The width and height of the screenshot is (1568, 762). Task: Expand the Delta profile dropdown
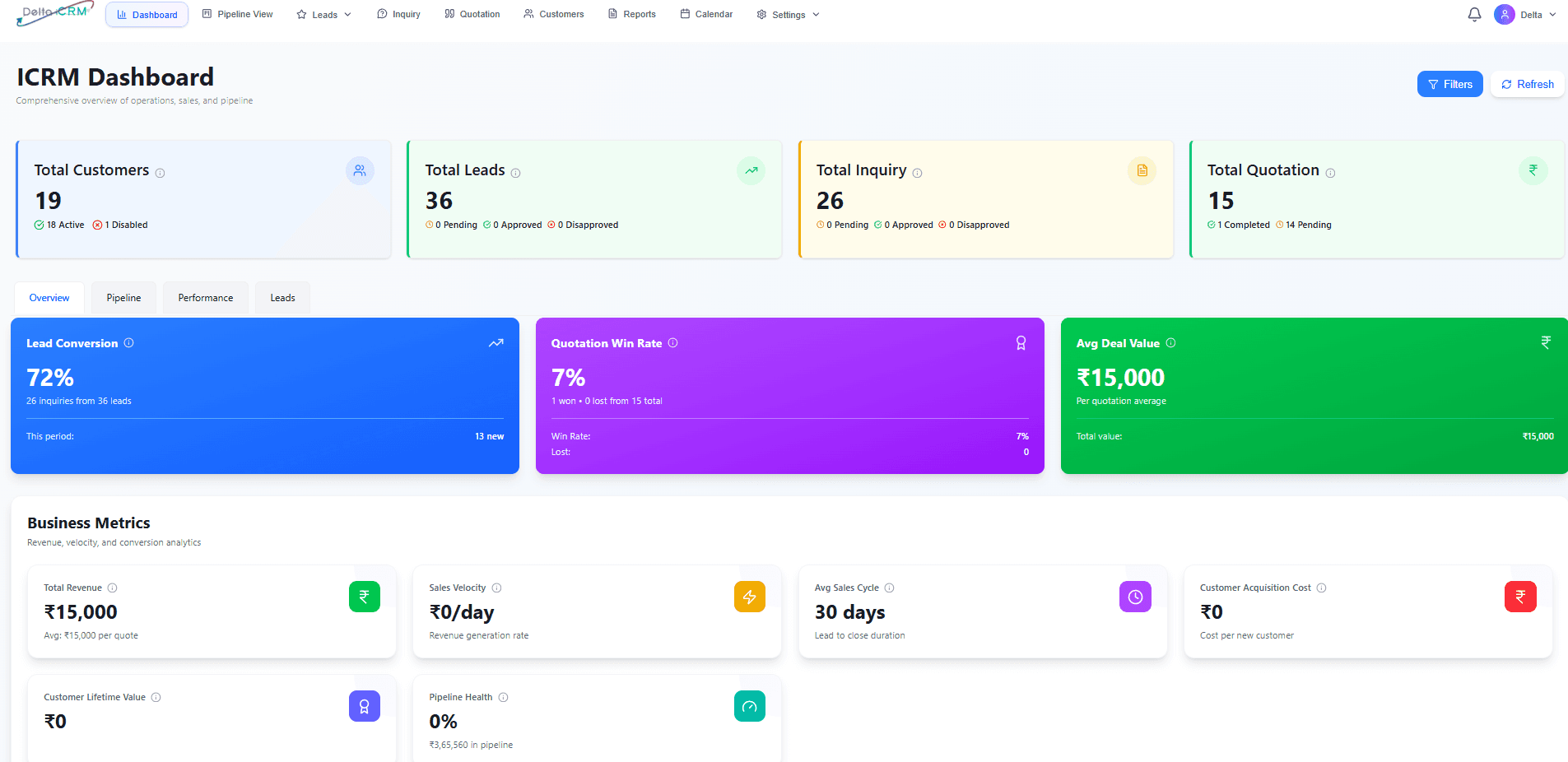tap(1527, 14)
